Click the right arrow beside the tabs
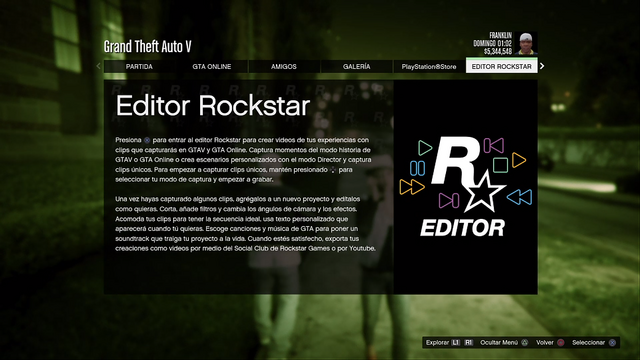This screenshot has width=640, height=360. tap(542, 66)
